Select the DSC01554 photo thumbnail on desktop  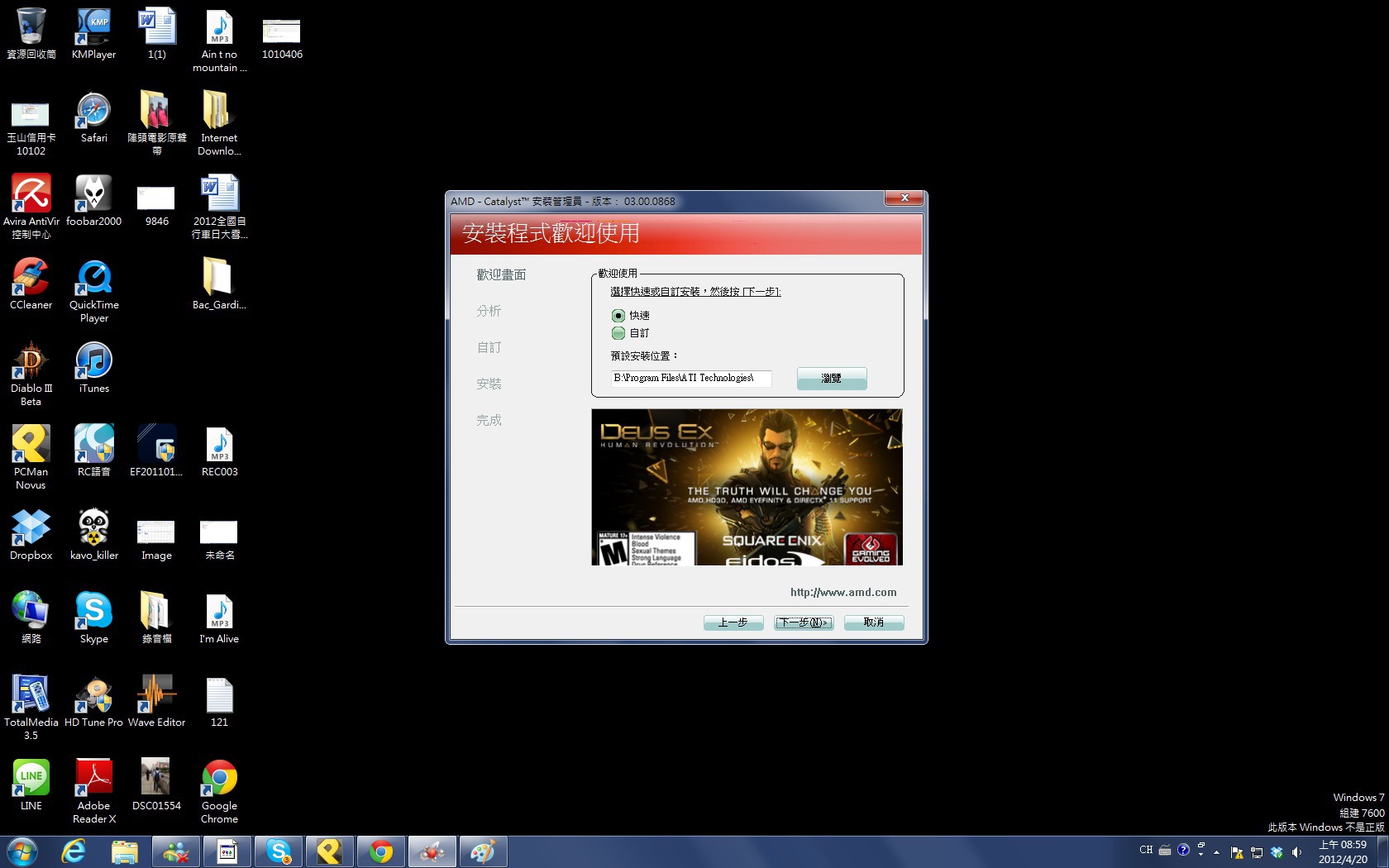(157, 785)
